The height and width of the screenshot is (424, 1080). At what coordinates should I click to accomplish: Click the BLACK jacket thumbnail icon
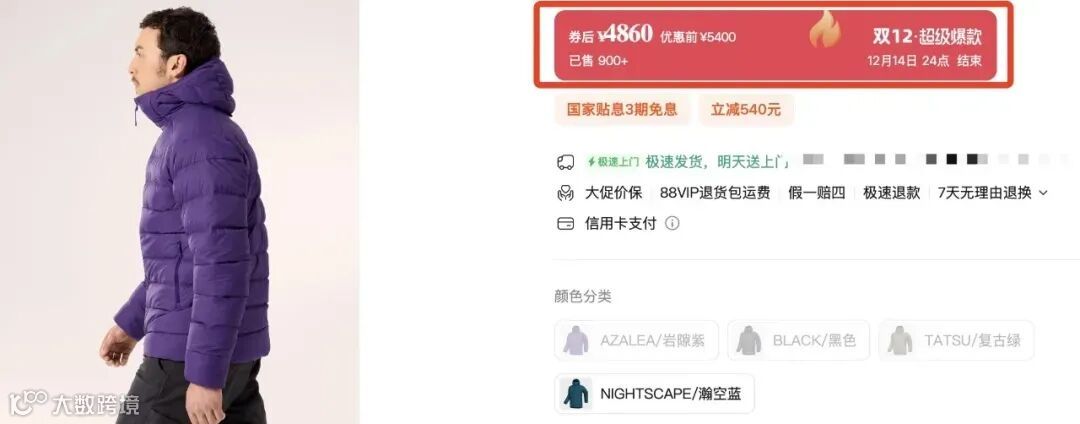click(x=749, y=341)
